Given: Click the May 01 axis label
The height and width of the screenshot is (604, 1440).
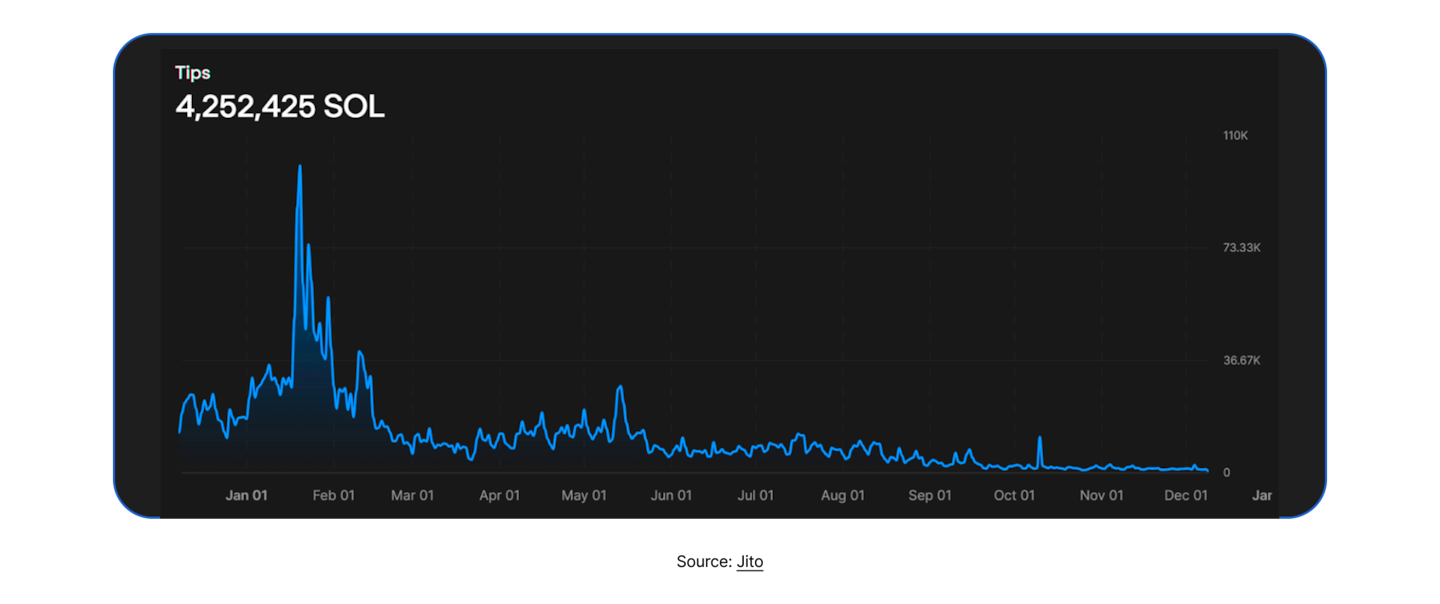Looking at the screenshot, I should tap(584, 495).
